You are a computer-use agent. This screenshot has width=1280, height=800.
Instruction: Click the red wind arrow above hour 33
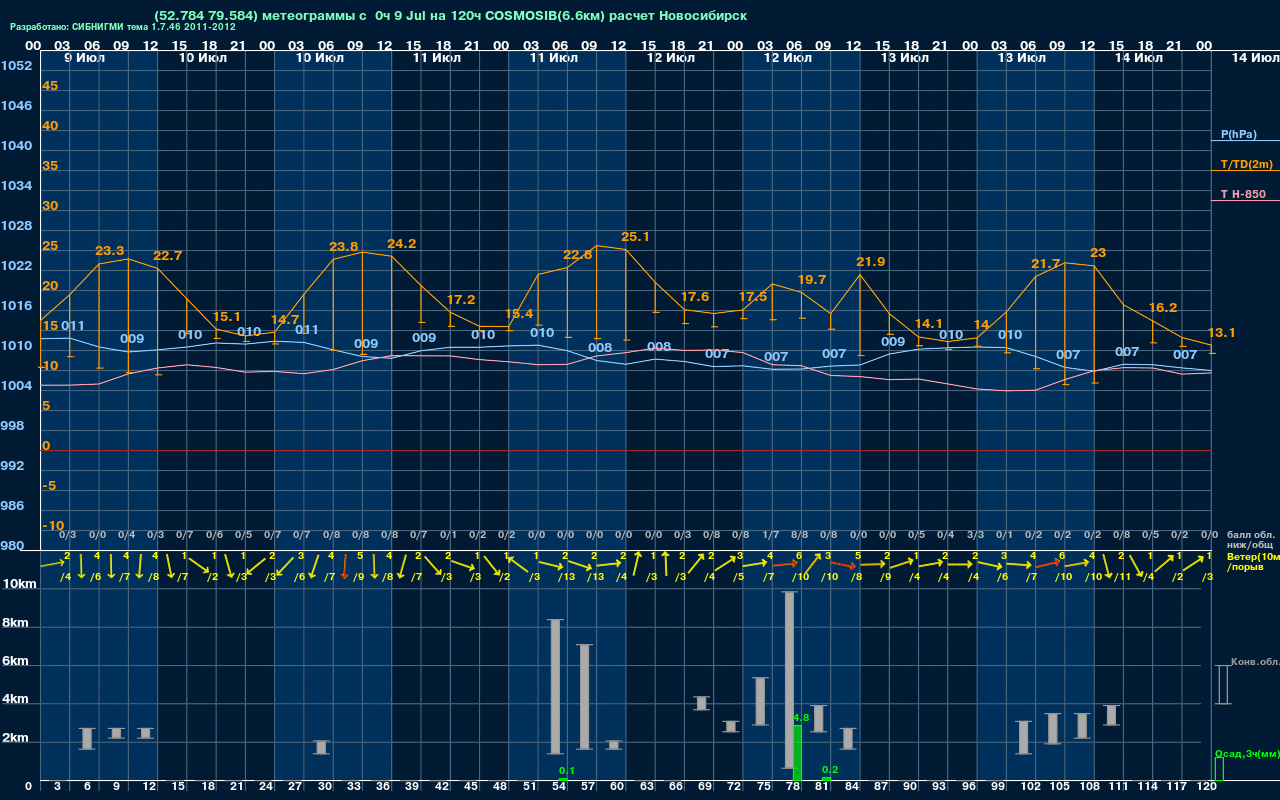pos(345,567)
